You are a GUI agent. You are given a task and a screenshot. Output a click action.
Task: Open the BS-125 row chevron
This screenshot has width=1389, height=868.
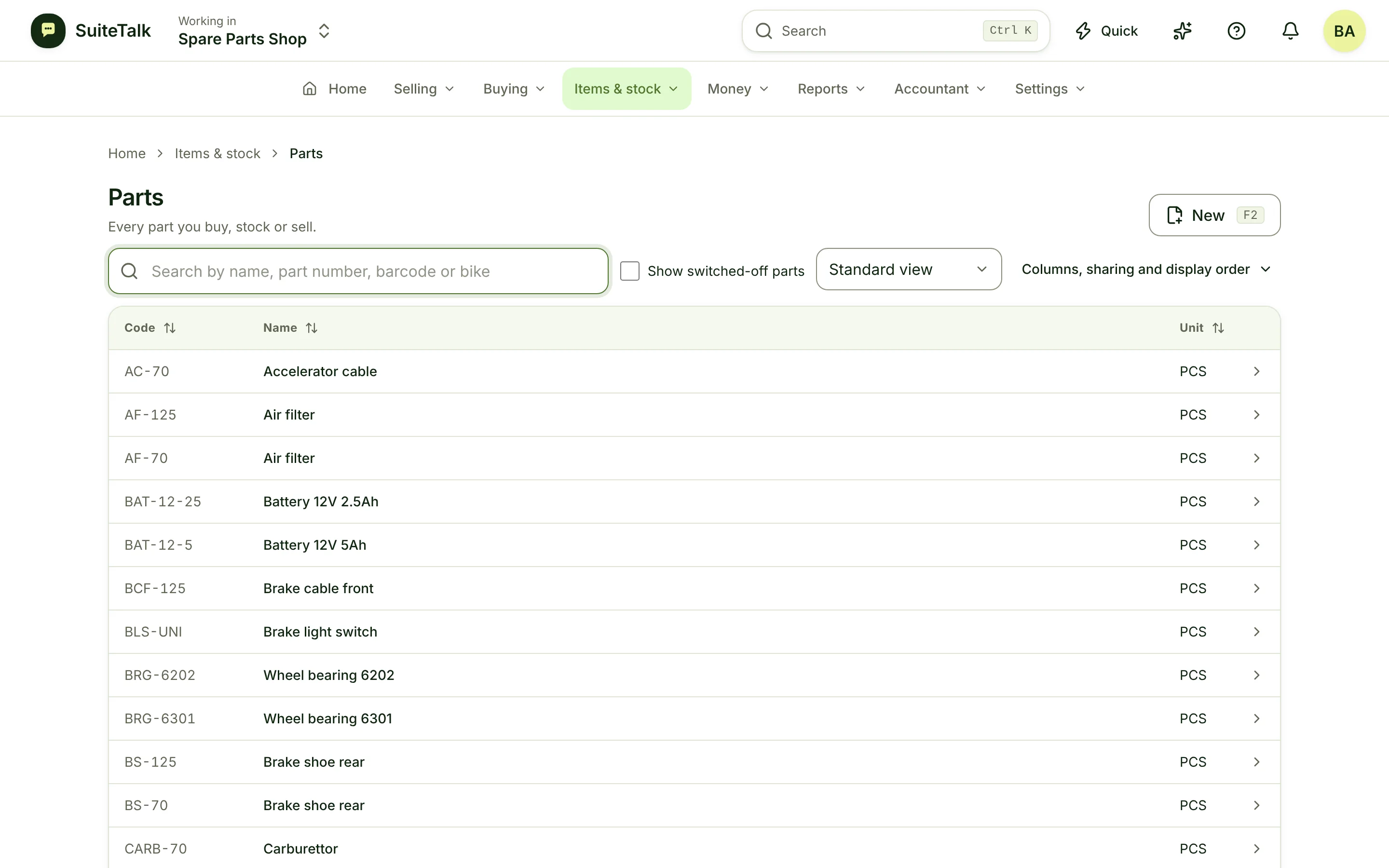pos(1256,762)
